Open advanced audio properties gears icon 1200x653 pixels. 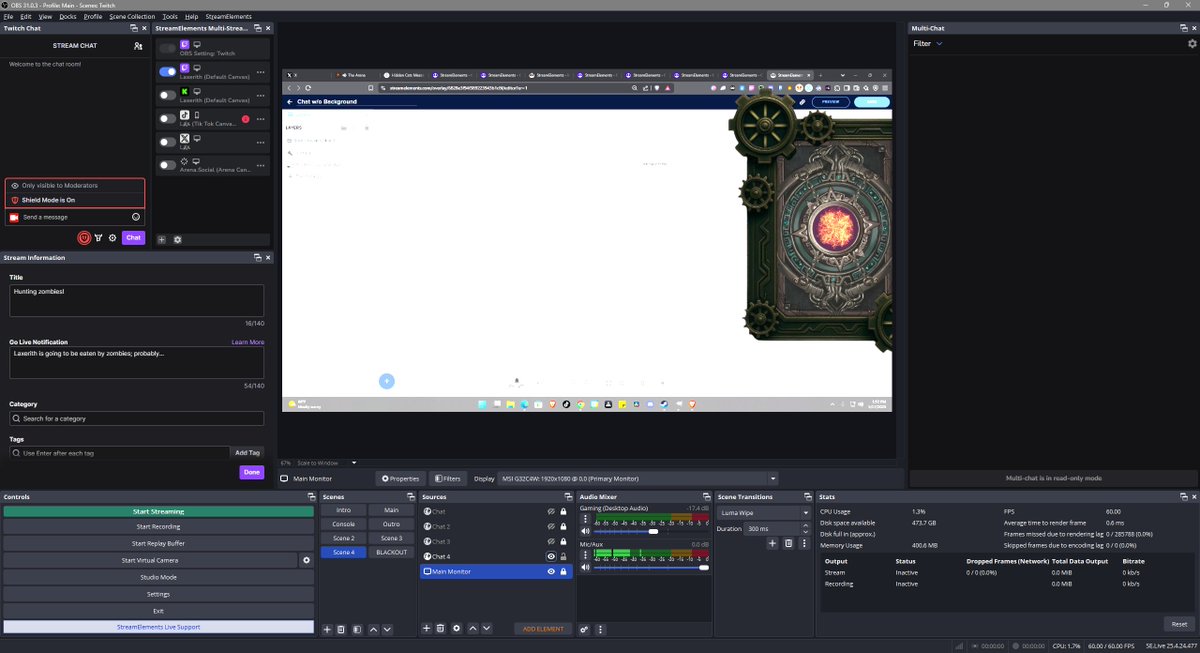point(584,629)
